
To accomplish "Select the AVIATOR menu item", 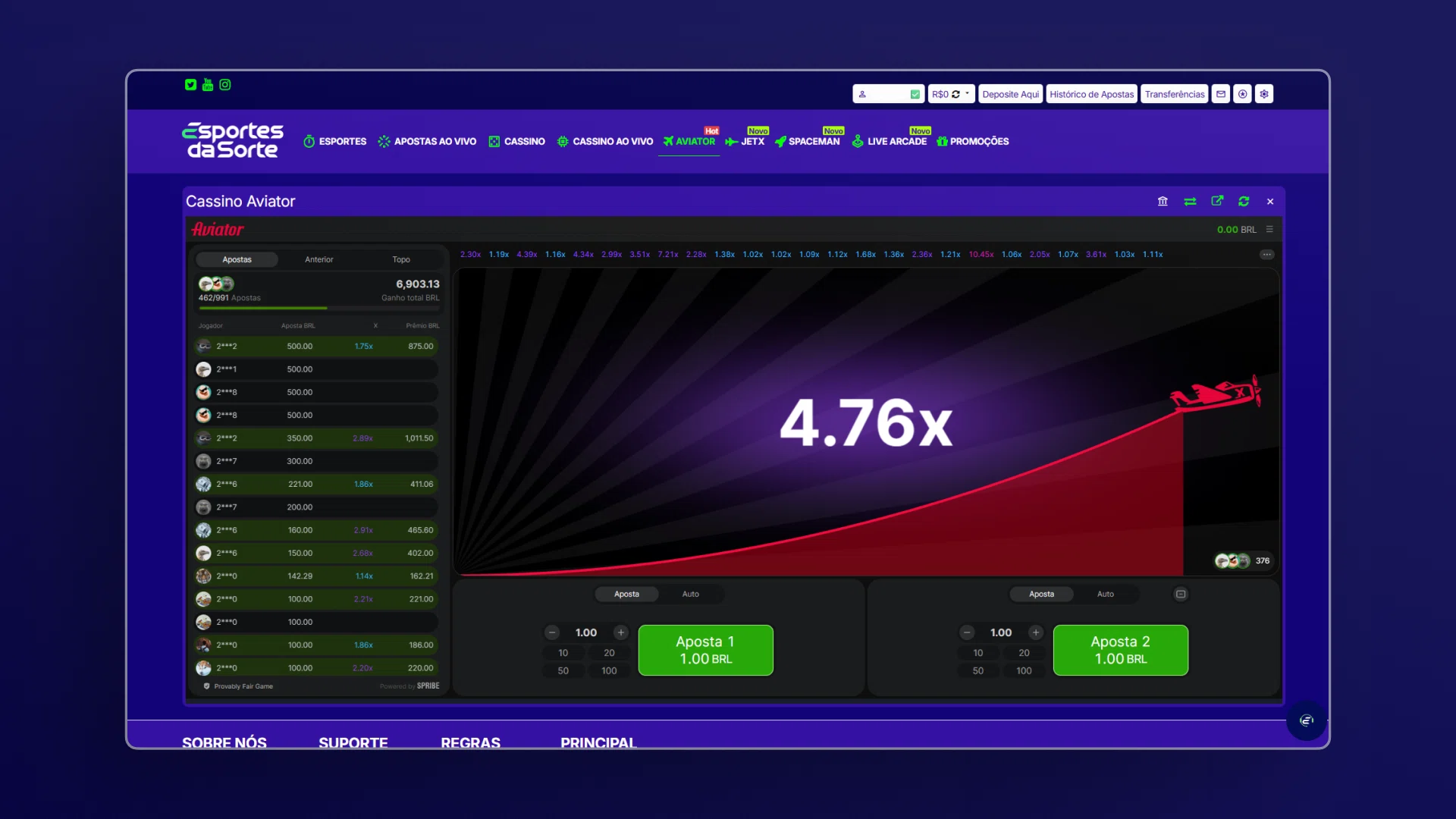I will tap(689, 141).
